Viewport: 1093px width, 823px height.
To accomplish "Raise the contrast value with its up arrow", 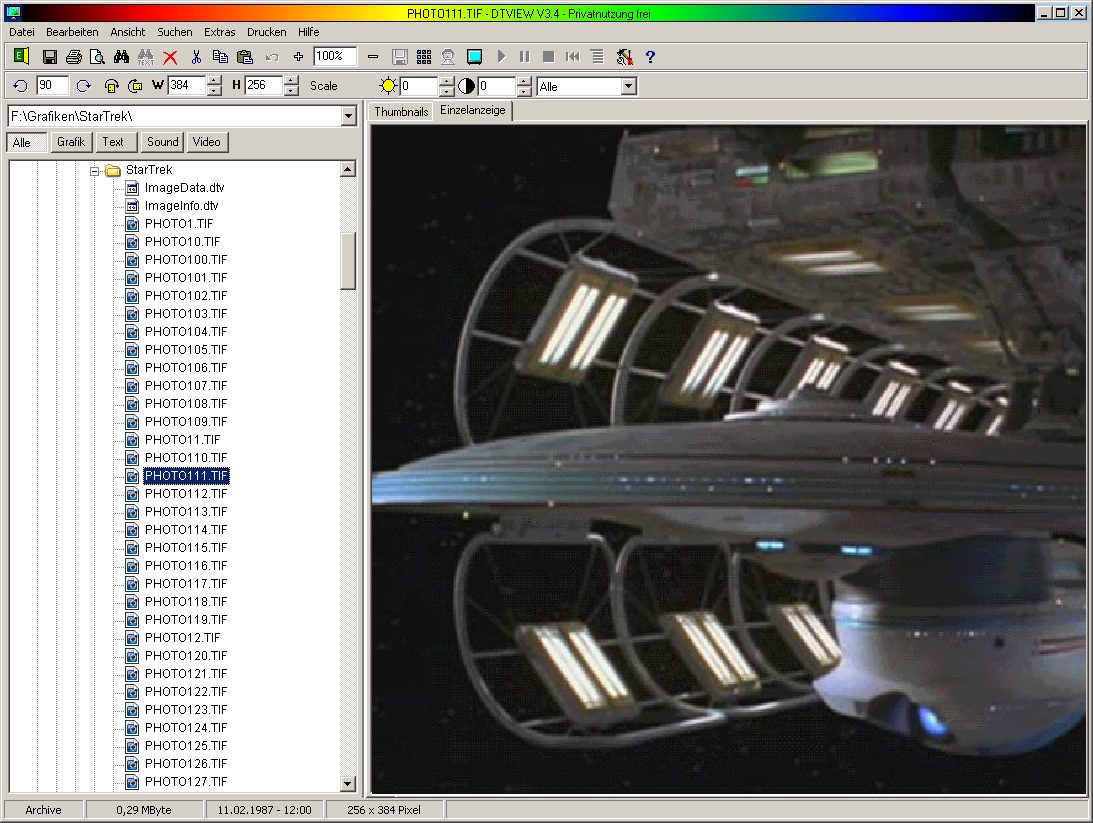I will tap(524, 81).
